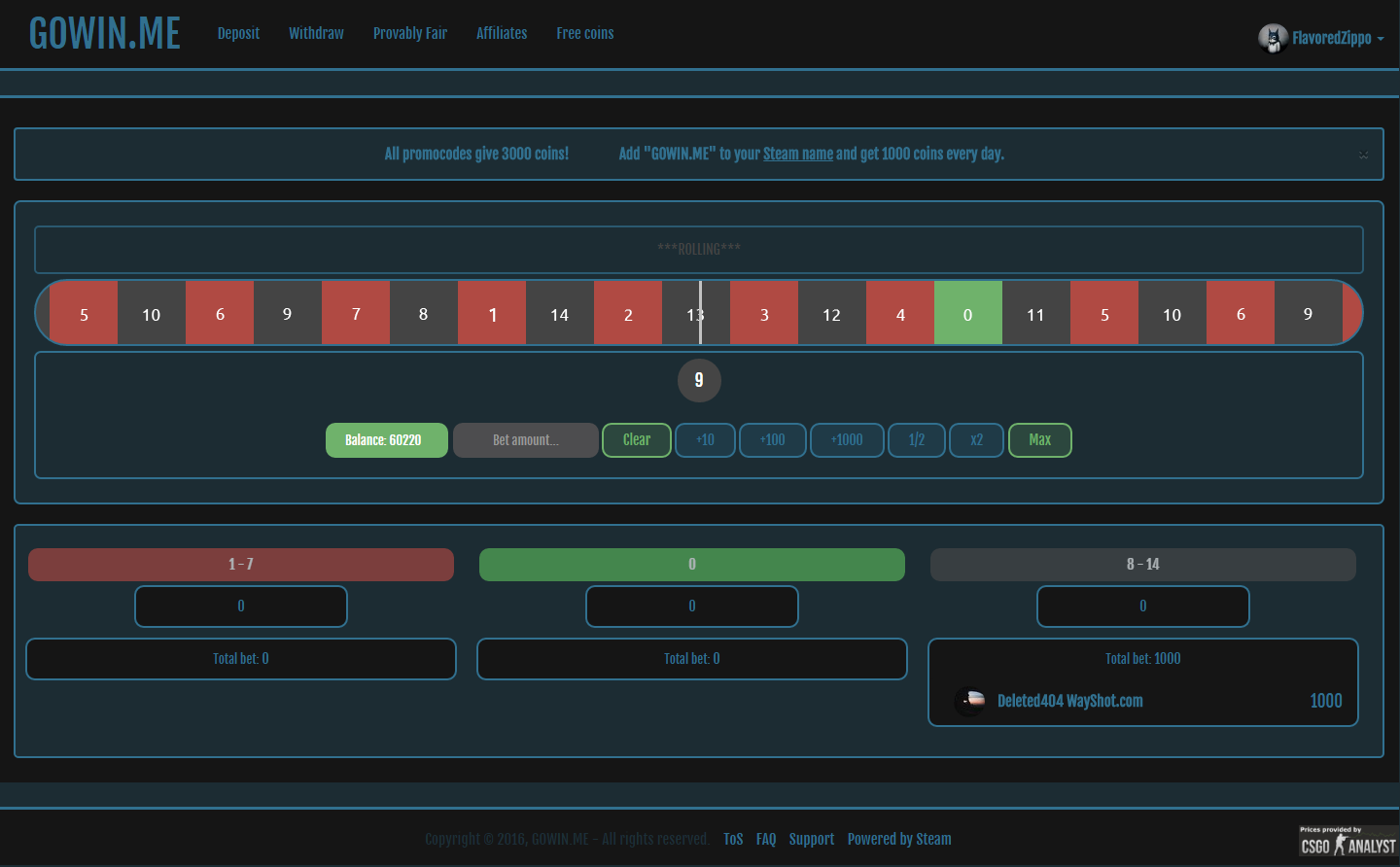Expand the FlavoredZippo user dropdown
Image resolution: width=1400 pixels, height=867 pixels.
click(x=1338, y=38)
